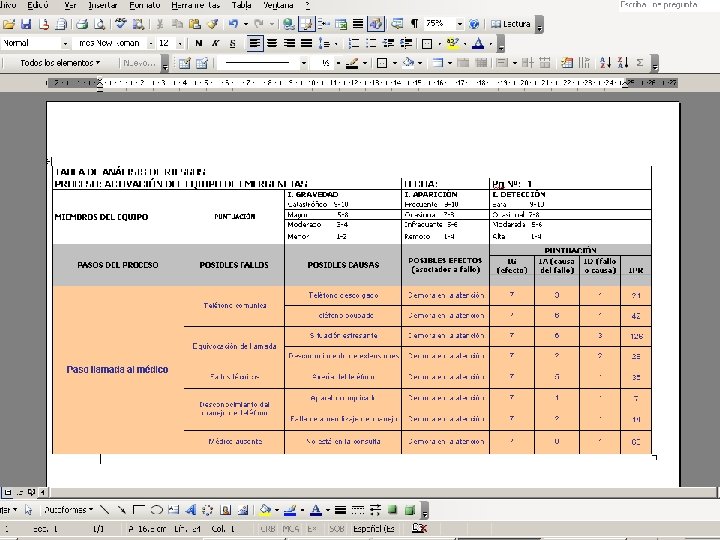Open the Insertar menu
The image size is (720, 540).
click(x=102, y=6)
